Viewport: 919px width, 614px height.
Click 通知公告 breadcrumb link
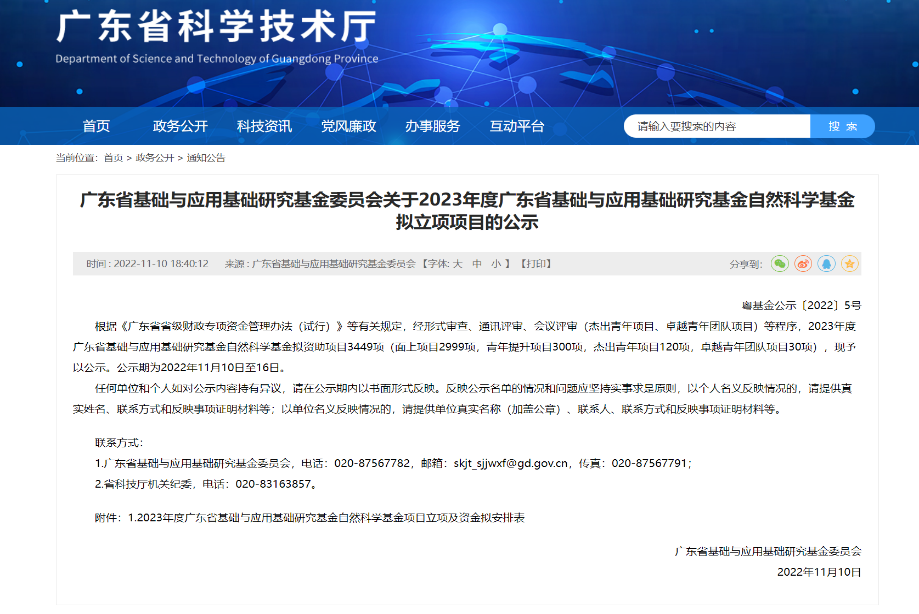point(204,158)
